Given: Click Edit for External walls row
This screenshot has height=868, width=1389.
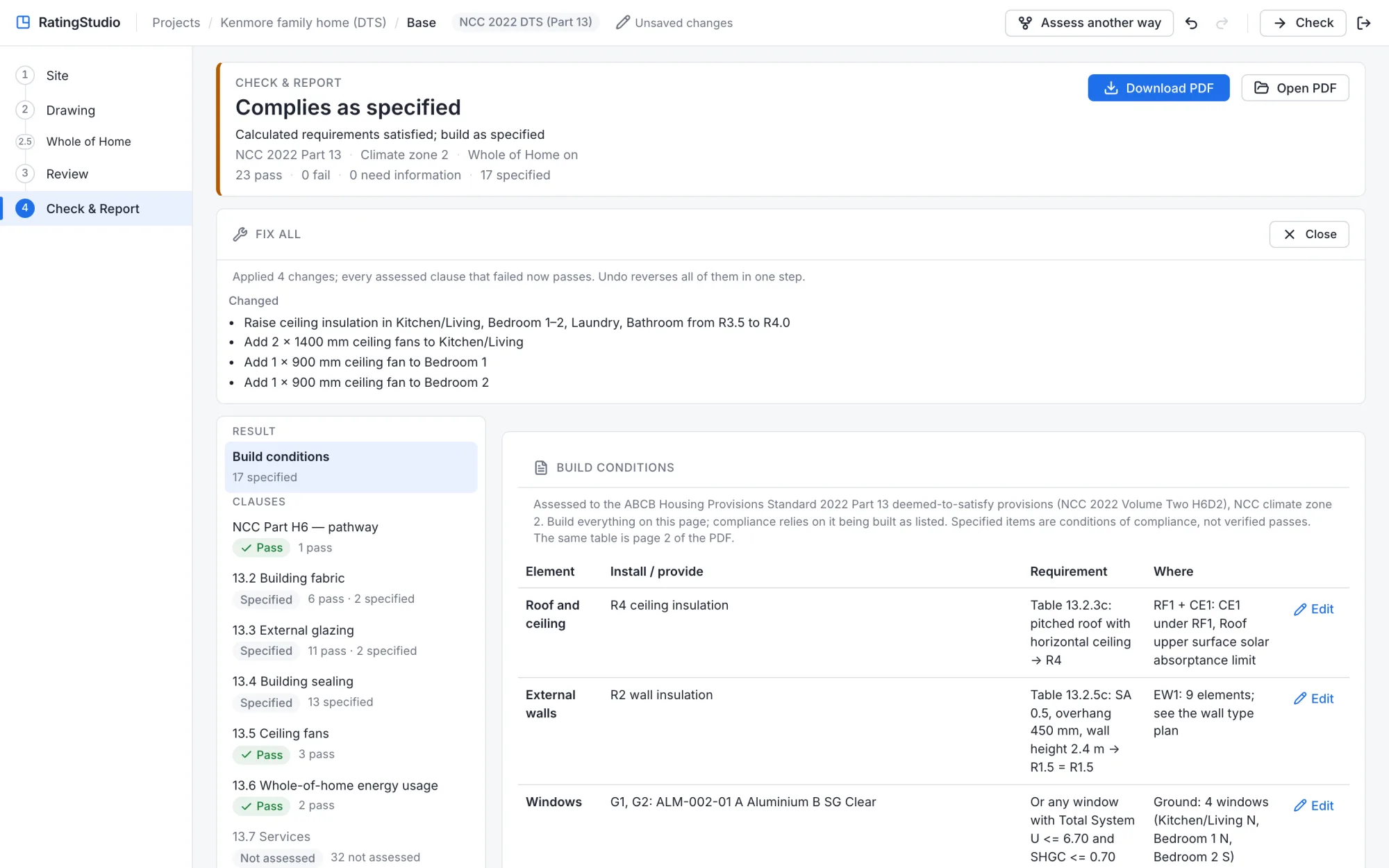Looking at the screenshot, I should tap(1313, 699).
